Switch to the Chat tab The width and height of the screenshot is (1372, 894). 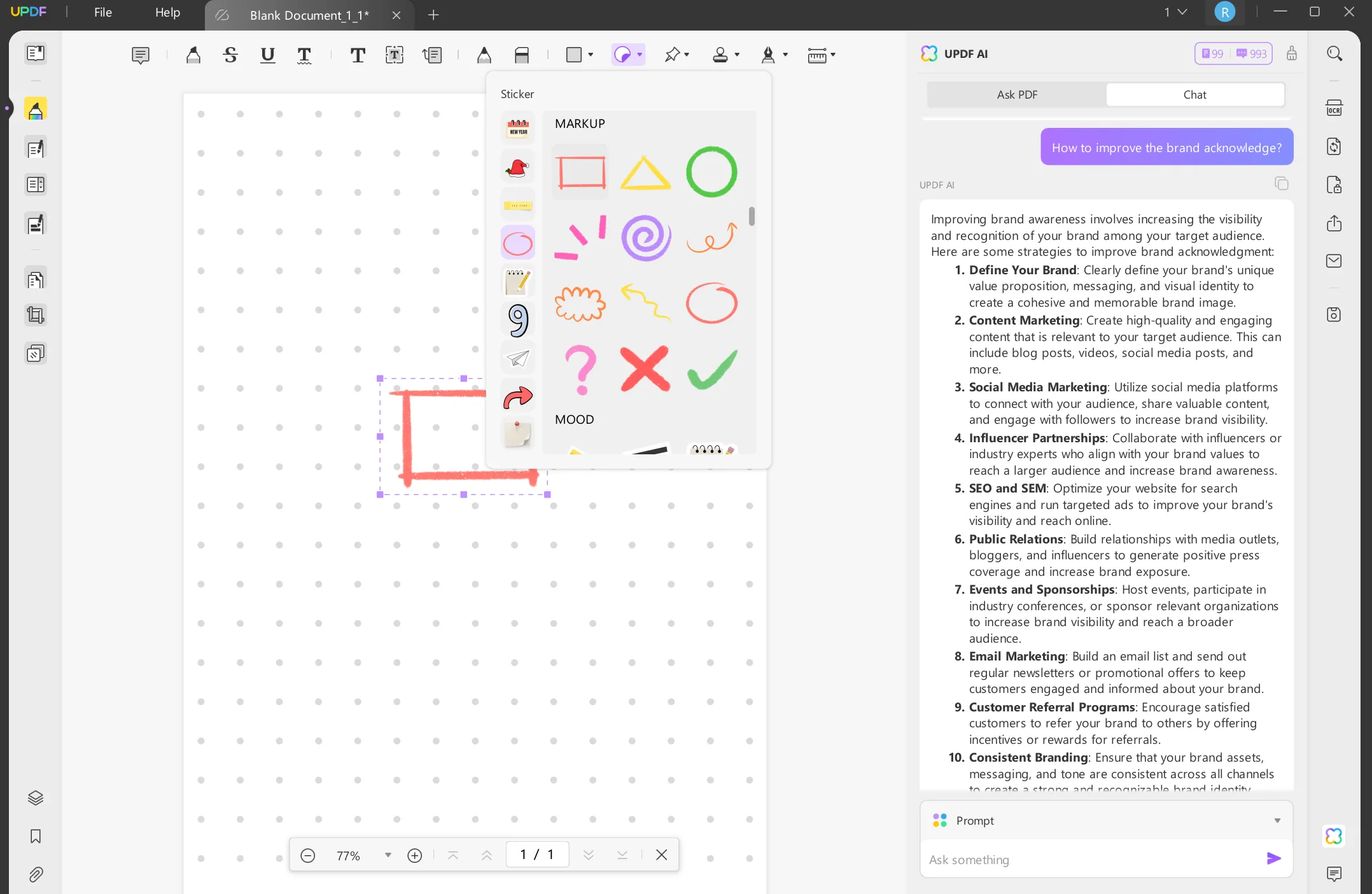1195,94
